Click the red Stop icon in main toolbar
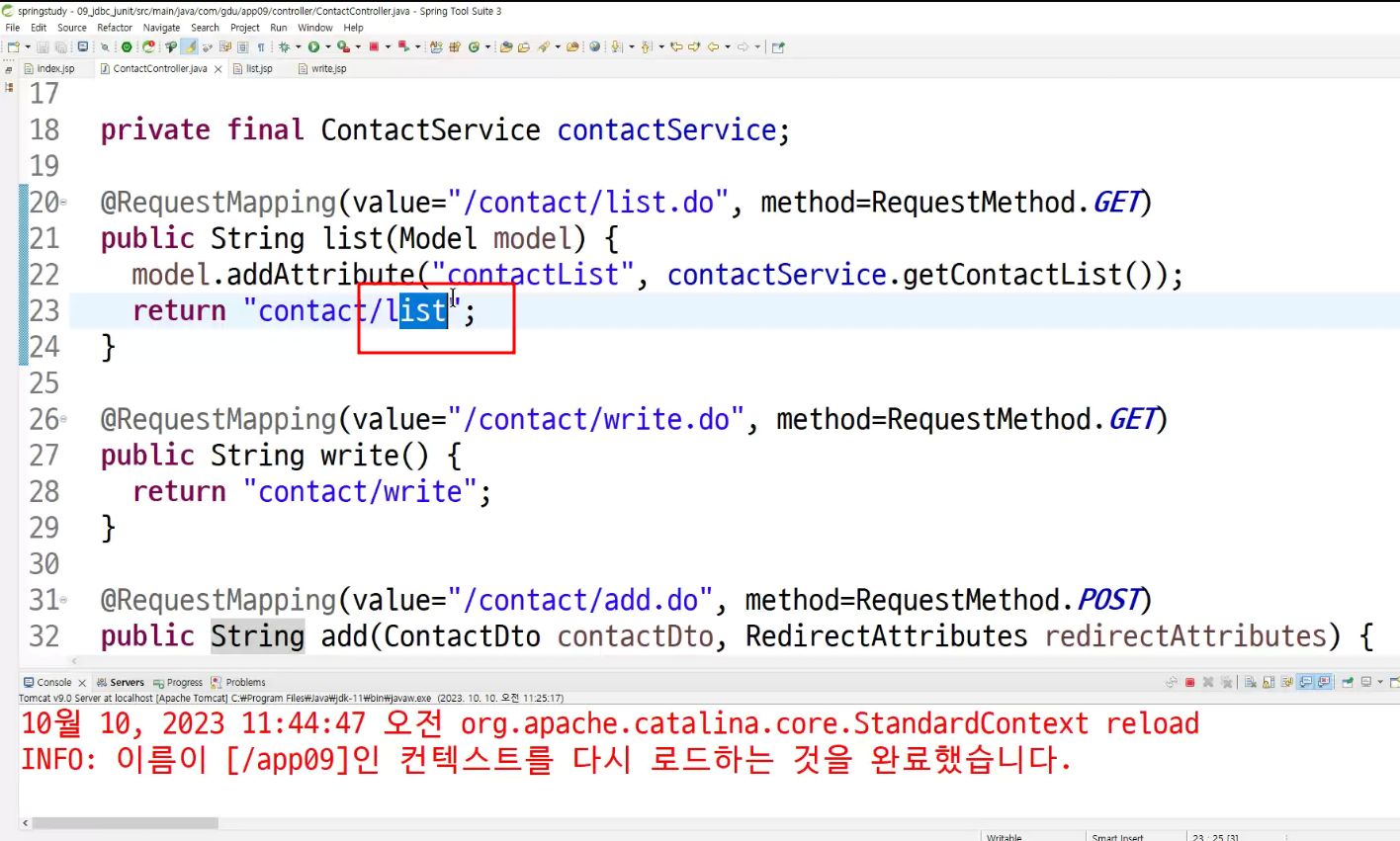Image resolution: width=1400 pixels, height=841 pixels. [374, 46]
